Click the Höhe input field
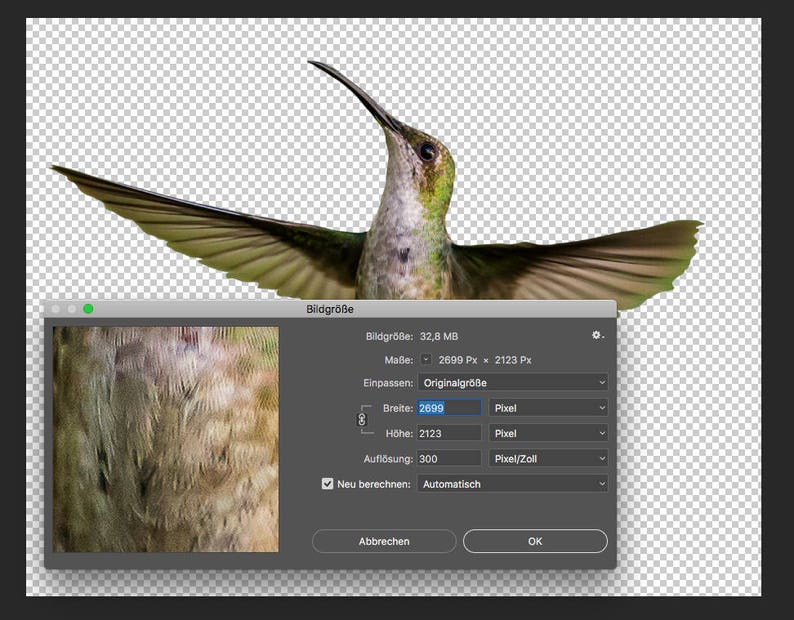Image resolution: width=794 pixels, height=620 pixels. (449, 433)
